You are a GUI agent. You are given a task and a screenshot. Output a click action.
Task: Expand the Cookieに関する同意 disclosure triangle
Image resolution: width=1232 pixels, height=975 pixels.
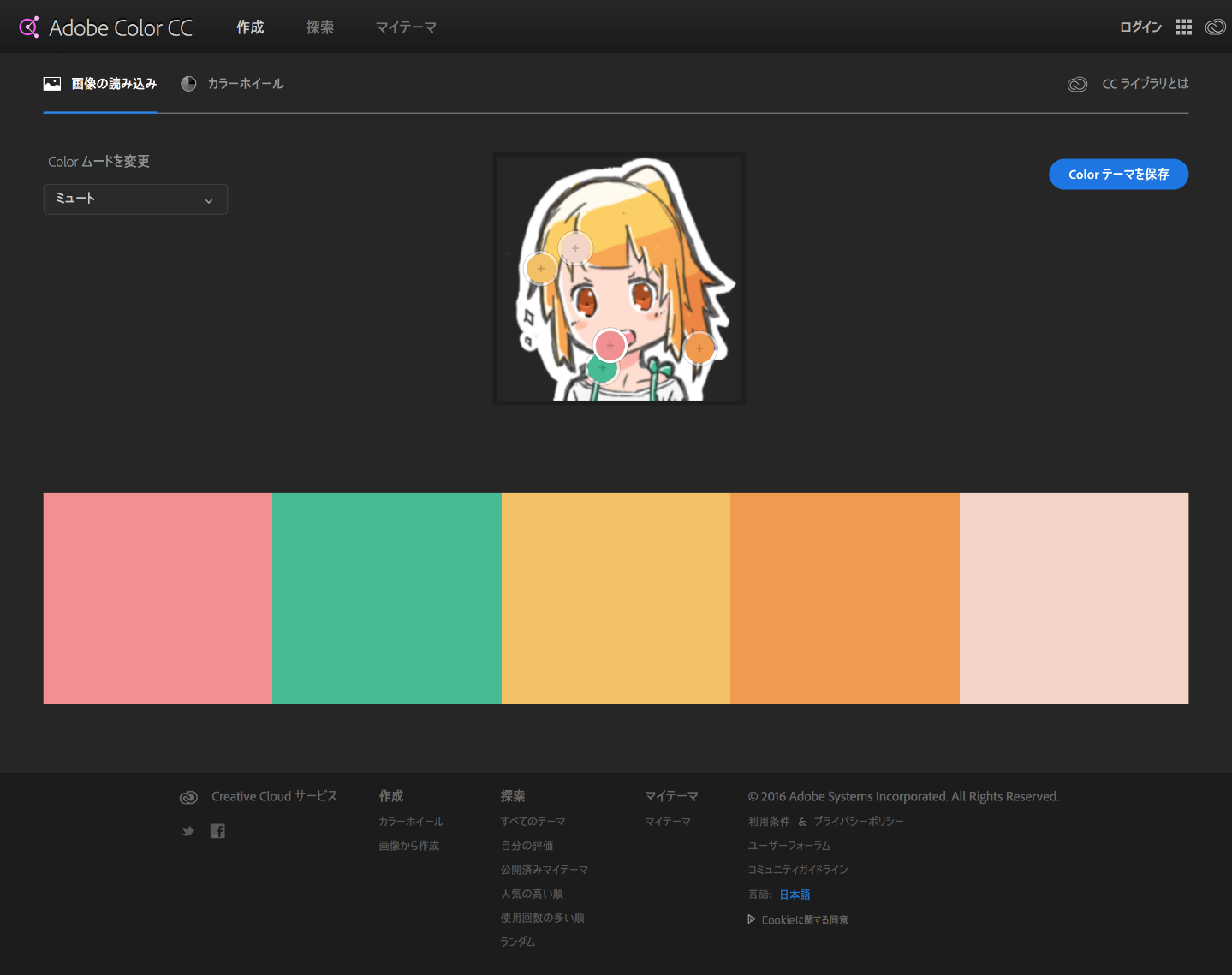pyautogui.click(x=752, y=919)
